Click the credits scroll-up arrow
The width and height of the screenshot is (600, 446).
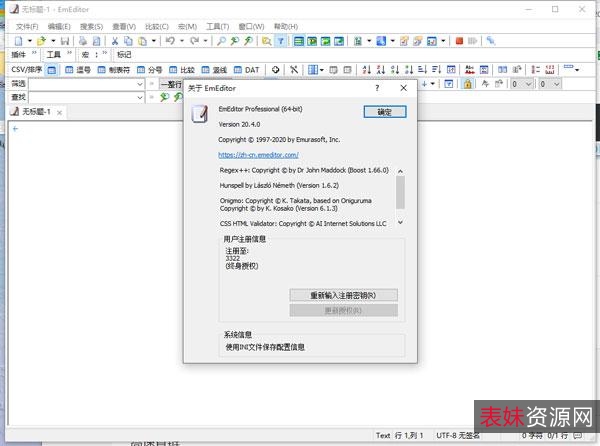click(x=400, y=171)
